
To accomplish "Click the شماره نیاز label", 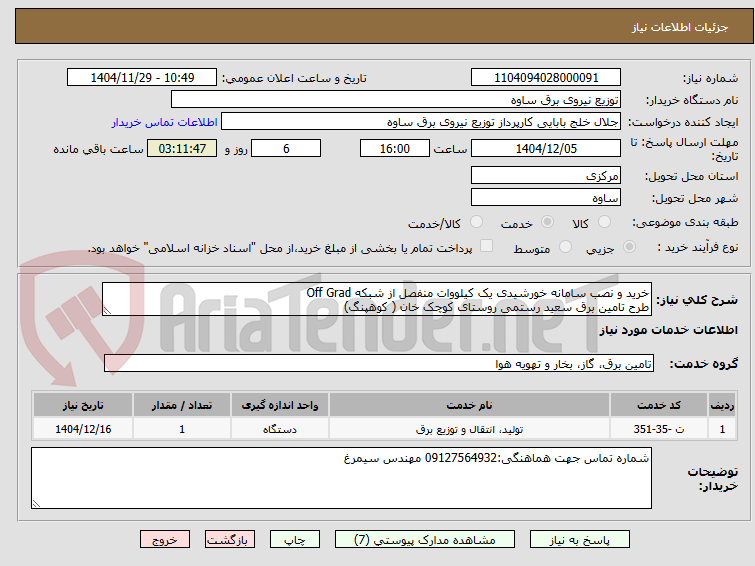I will tap(711, 79).
